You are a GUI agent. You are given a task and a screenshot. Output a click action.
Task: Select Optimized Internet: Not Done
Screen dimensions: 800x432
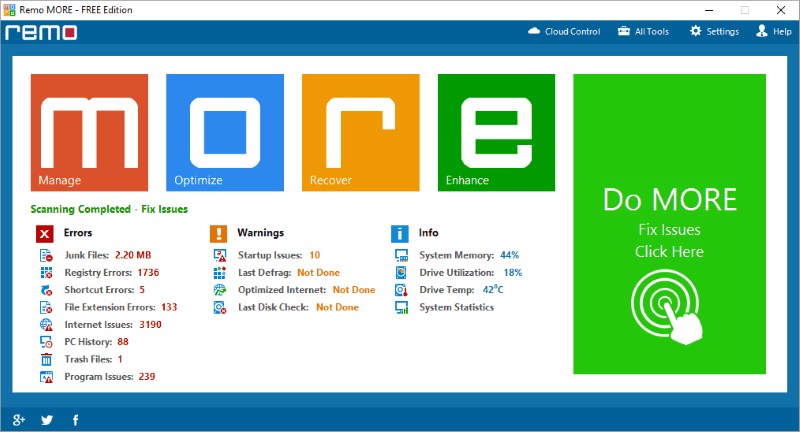[307, 290]
